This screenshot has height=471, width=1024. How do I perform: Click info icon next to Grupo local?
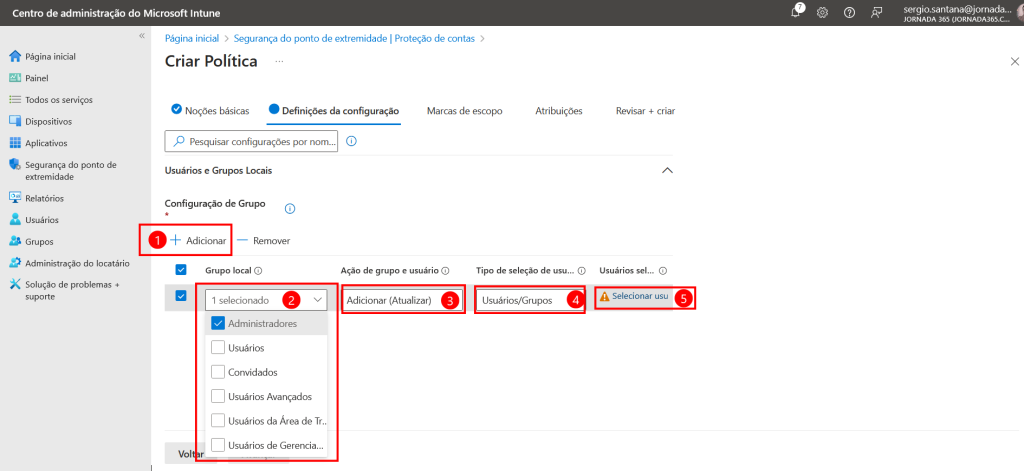pyautogui.click(x=258, y=270)
